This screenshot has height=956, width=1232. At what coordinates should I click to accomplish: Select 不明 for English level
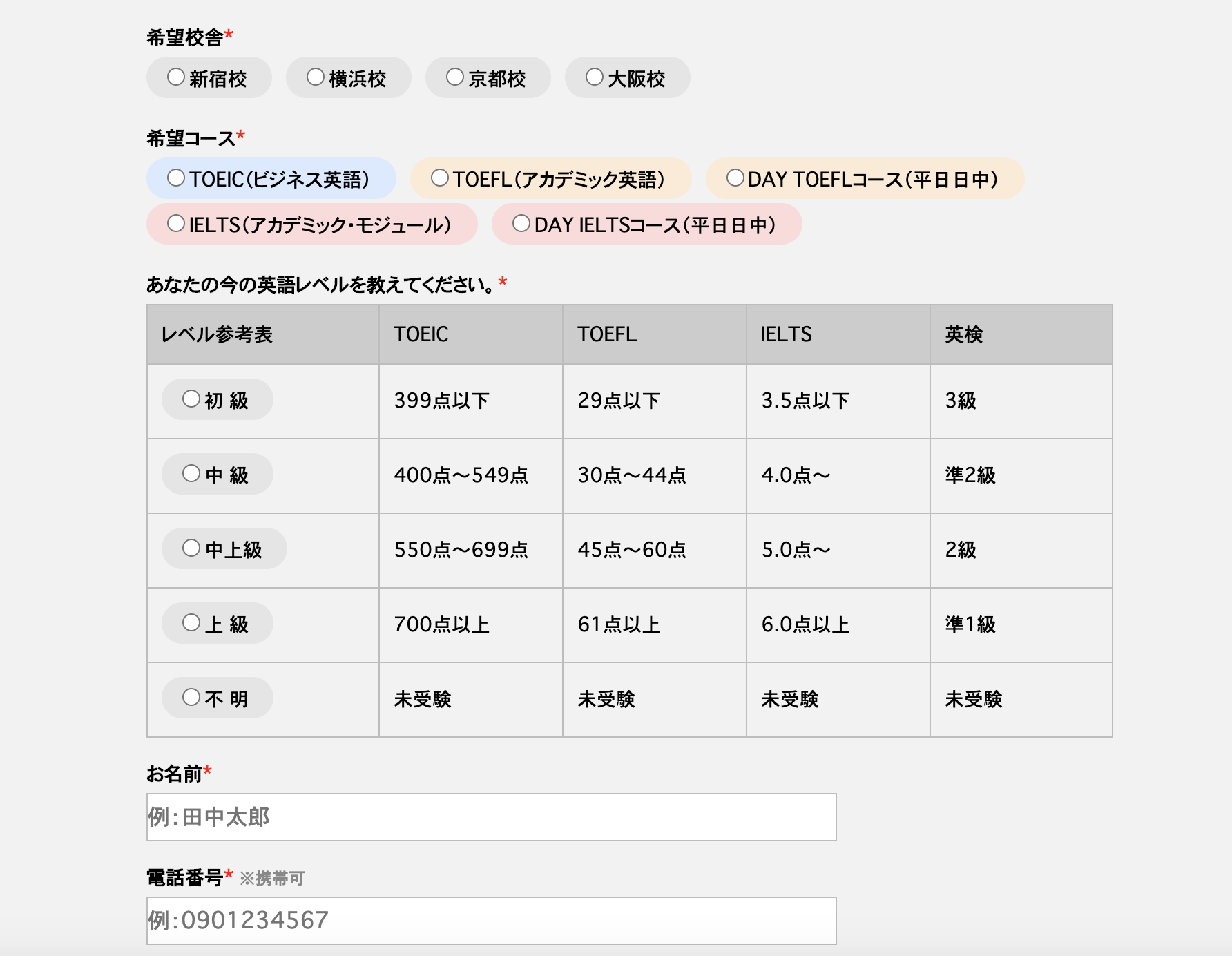tap(191, 698)
